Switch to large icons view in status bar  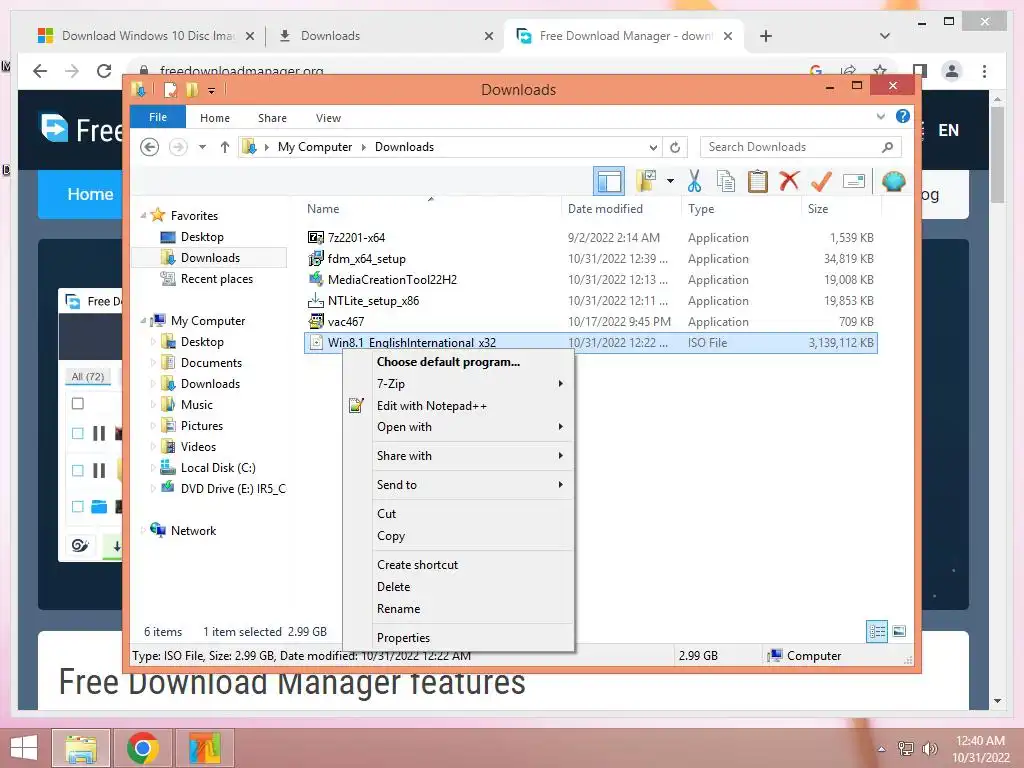pos(899,631)
